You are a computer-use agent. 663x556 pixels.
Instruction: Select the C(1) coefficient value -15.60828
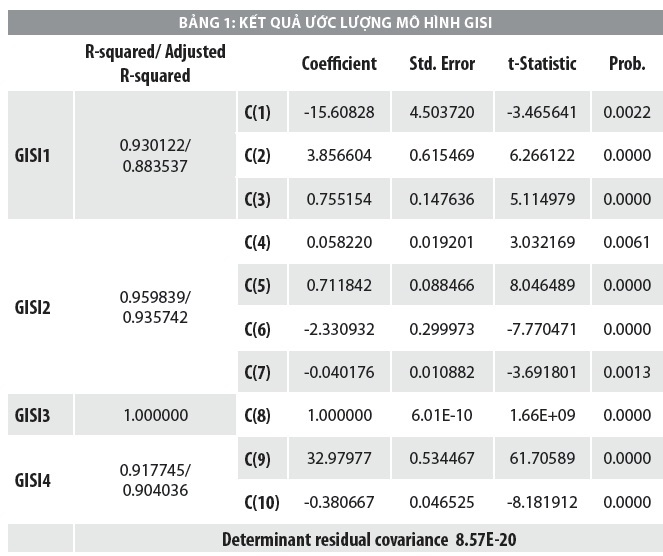pyautogui.click(x=339, y=112)
